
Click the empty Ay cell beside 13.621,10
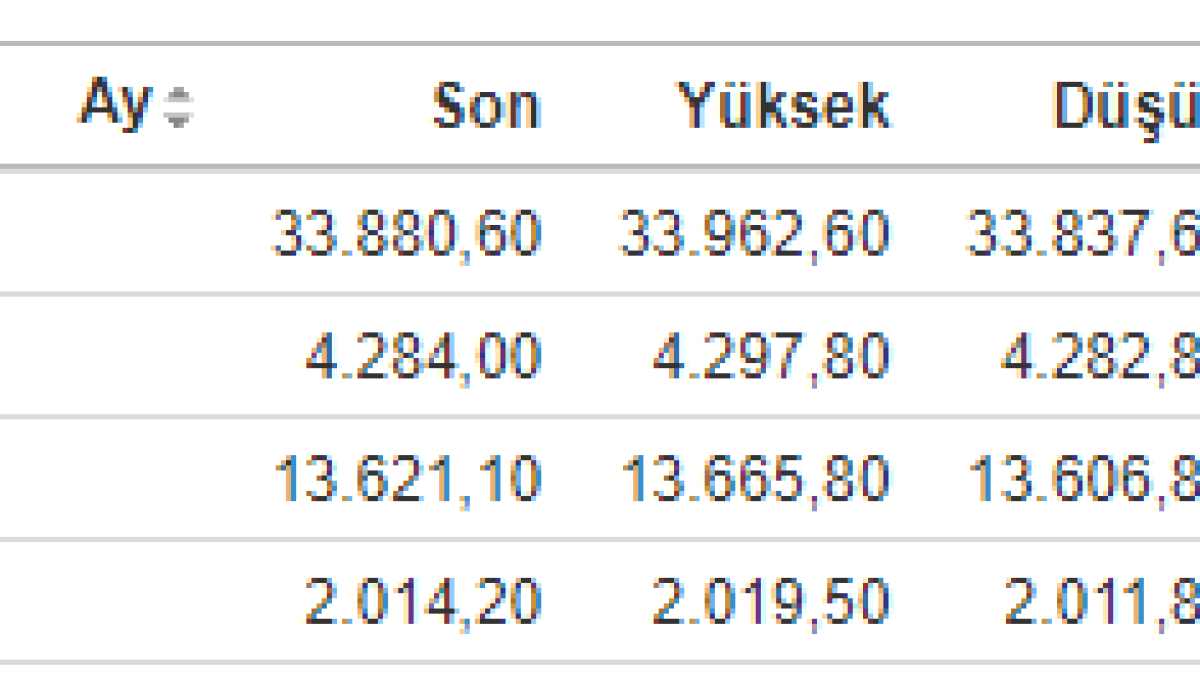(120, 479)
